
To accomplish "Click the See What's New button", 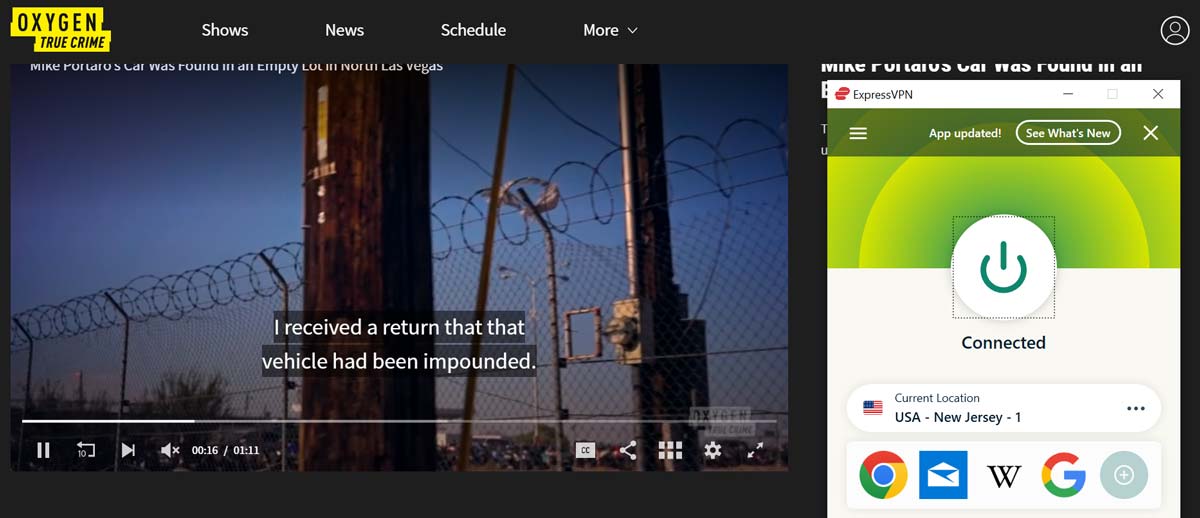I will pyautogui.click(x=1068, y=133).
